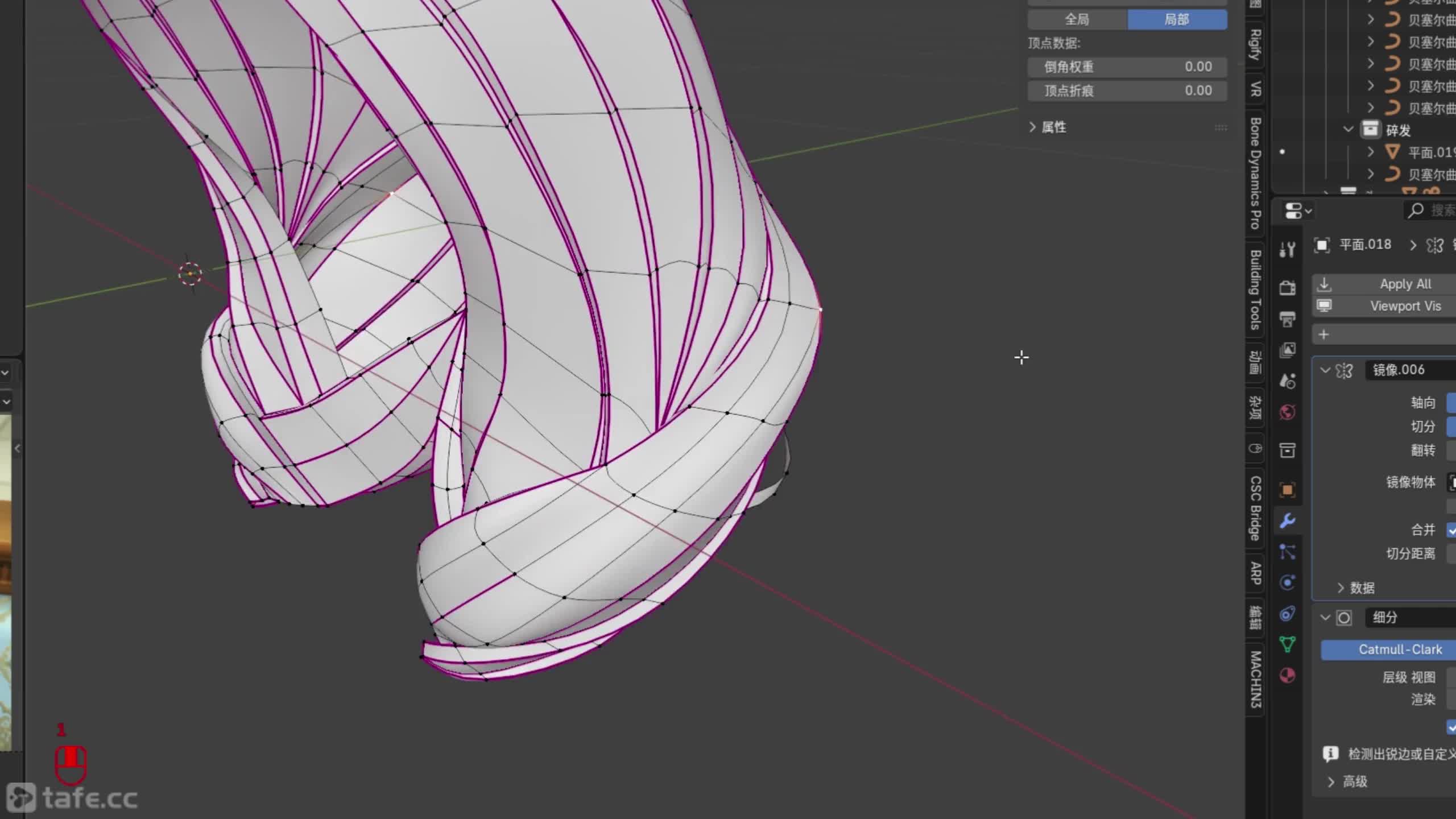Select 局部 (Local) transform space

1177,19
